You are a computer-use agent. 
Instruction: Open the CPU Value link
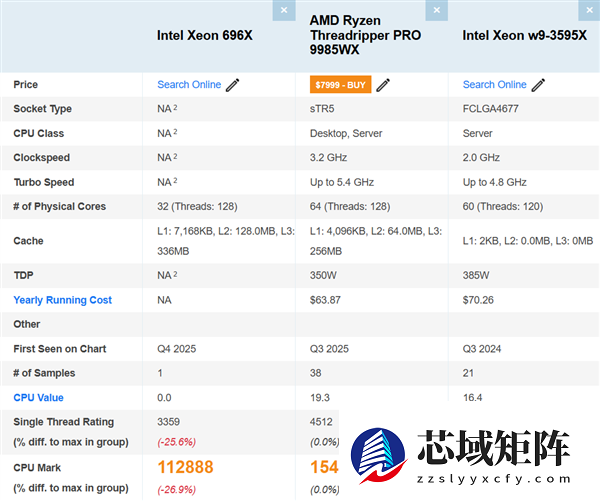(x=38, y=398)
